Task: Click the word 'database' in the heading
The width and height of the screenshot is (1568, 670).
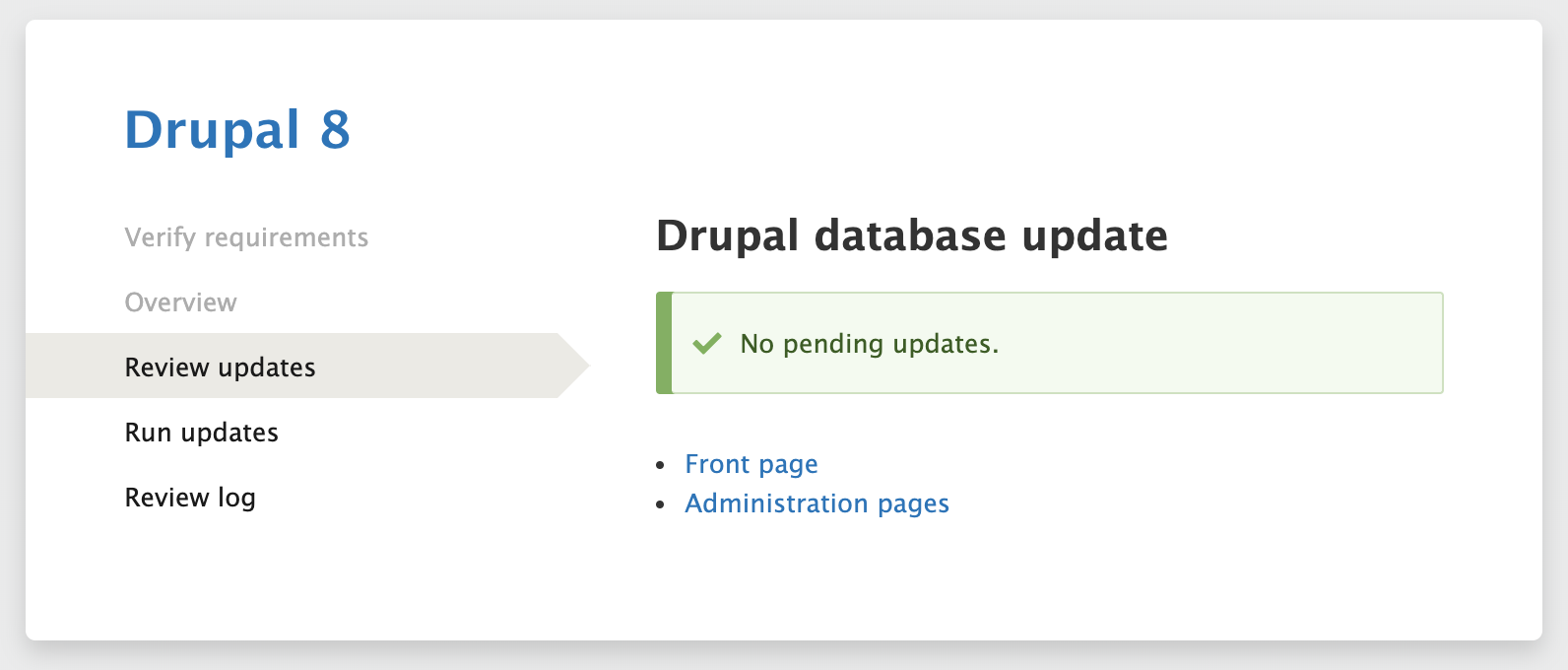Action: pos(910,236)
